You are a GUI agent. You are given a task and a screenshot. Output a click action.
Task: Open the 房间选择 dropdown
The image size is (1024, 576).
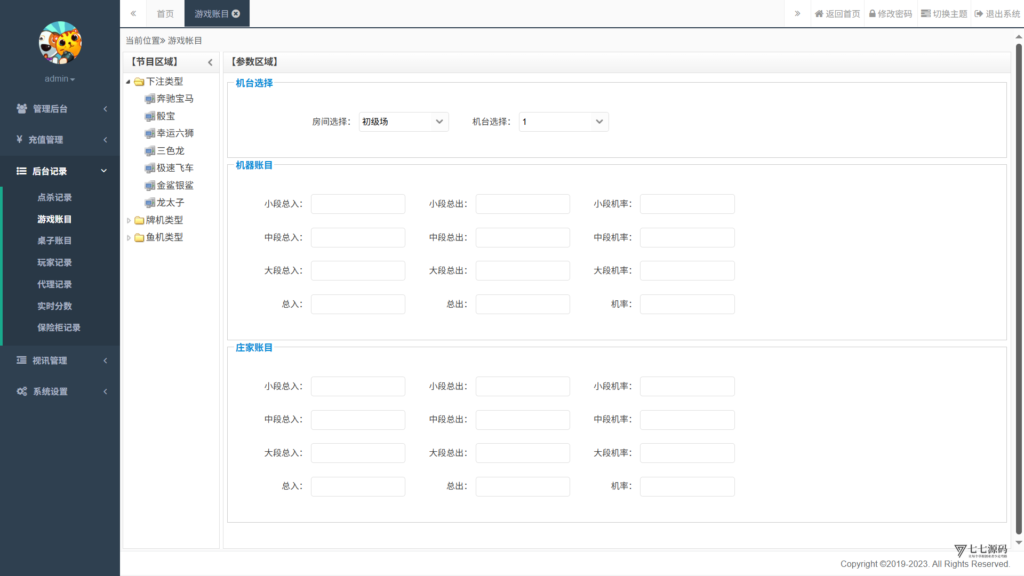[404, 121]
